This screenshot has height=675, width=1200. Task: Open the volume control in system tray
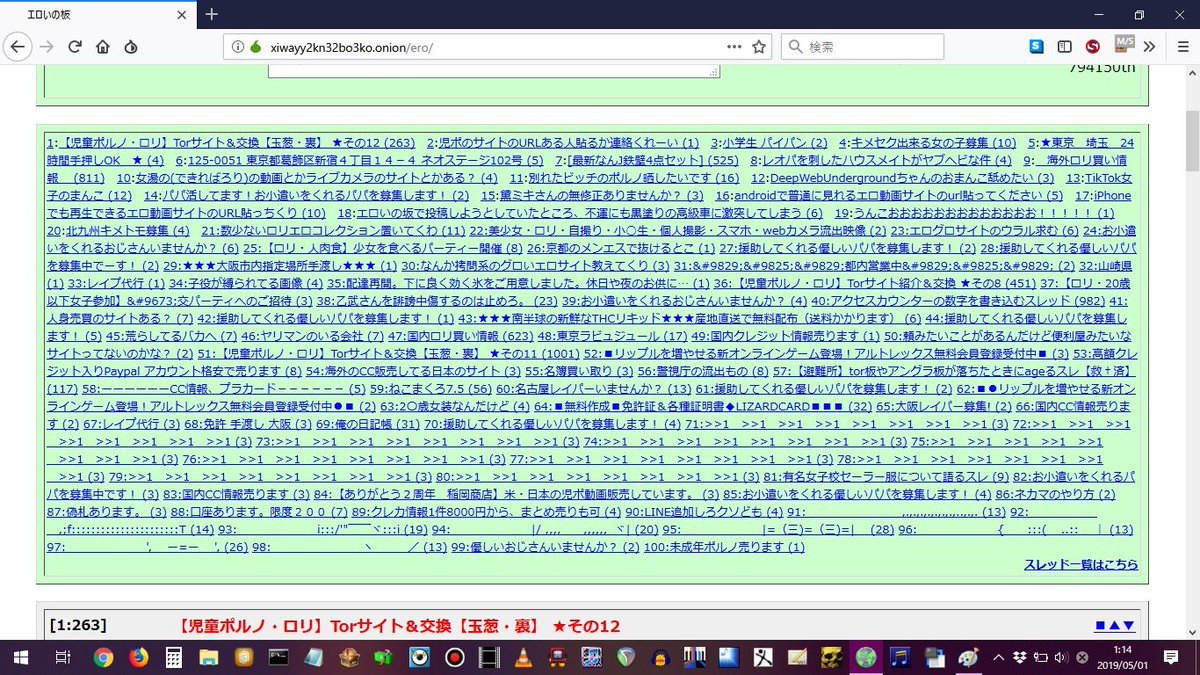pyautogui.click(x=1061, y=657)
